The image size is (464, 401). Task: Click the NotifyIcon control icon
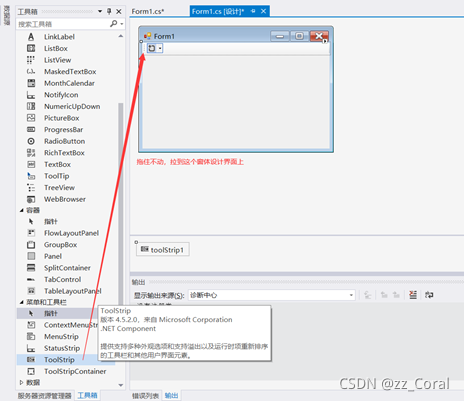coord(31,95)
